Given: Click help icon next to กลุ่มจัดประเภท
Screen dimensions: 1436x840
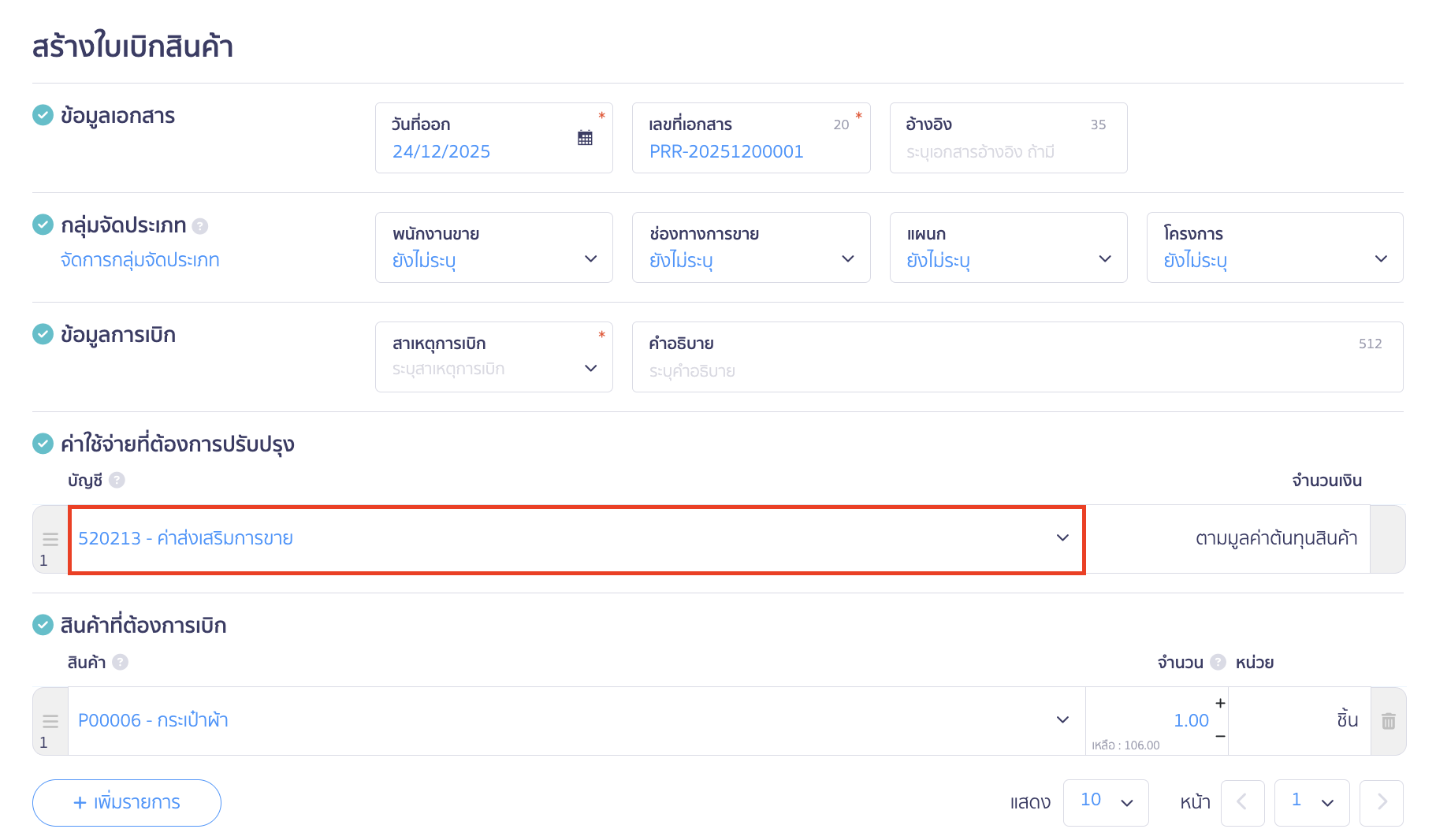Looking at the screenshot, I should tap(200, 226).
